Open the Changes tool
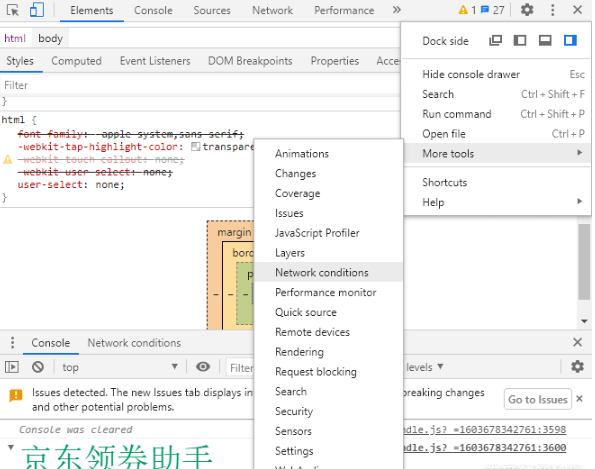 click(x=328, y=173)
